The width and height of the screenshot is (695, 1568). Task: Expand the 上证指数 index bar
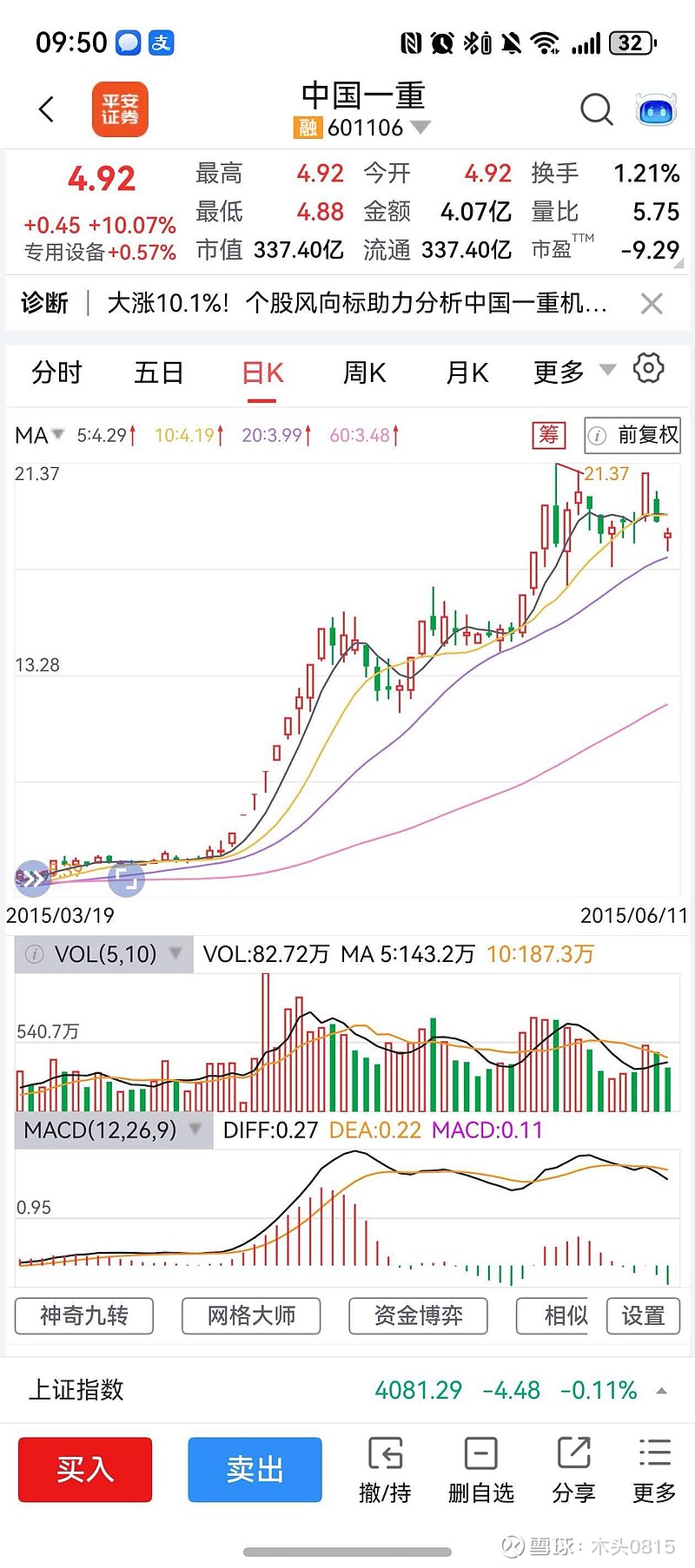tap(662, 1390)
